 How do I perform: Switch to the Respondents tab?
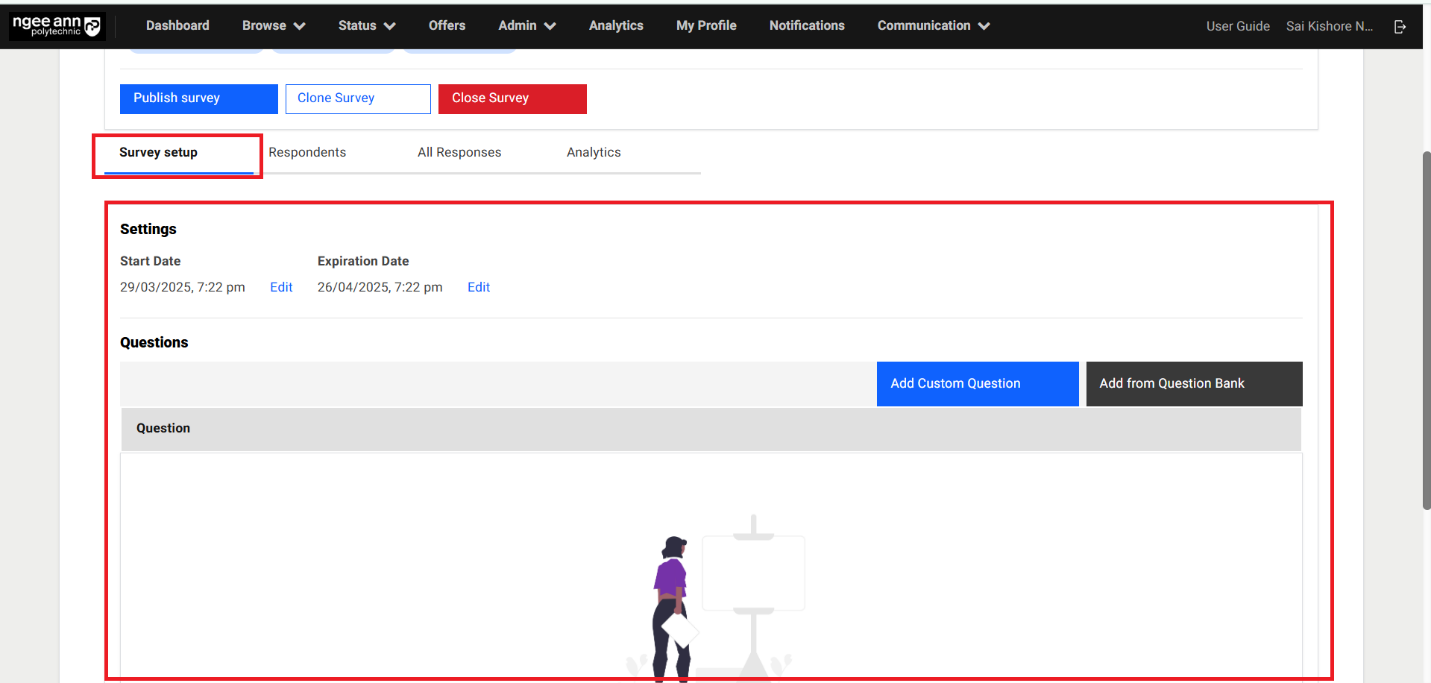[x=307, y=153]
